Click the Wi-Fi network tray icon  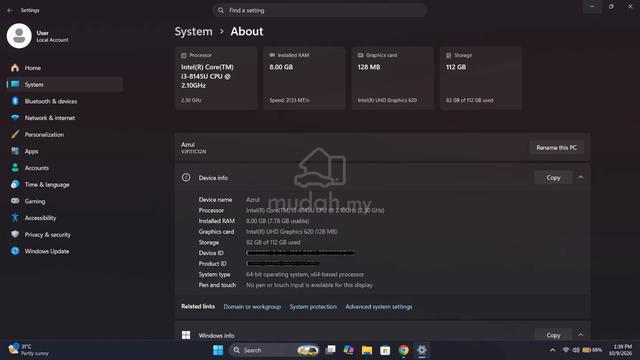(x=566, y=350)
